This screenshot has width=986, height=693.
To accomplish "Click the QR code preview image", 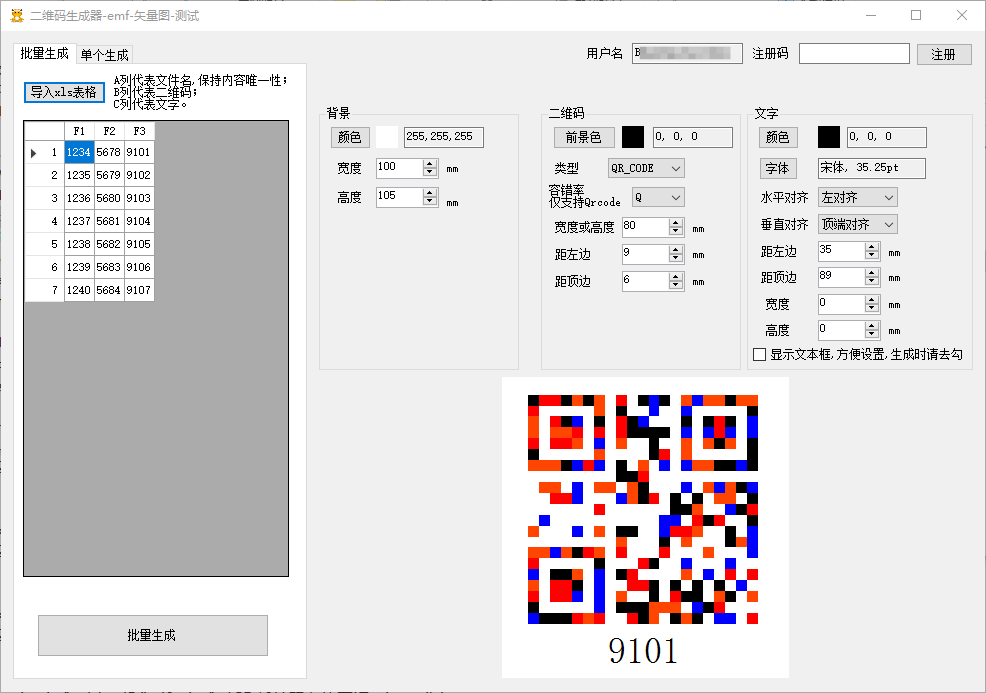I will pyautogui.click(x=645, y=528).
